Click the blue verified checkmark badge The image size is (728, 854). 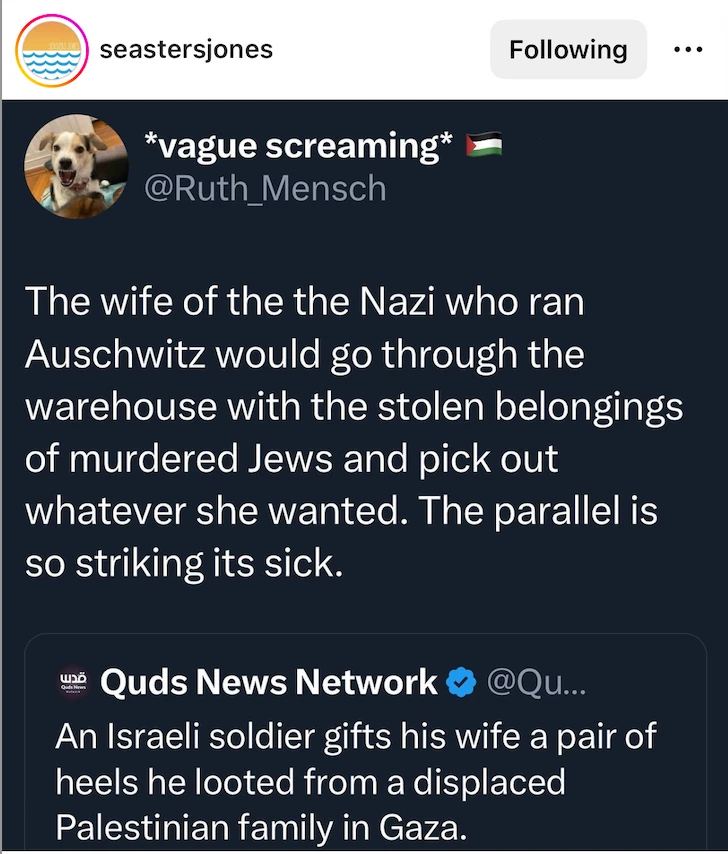pyautogui.click(x=460, y=683)
